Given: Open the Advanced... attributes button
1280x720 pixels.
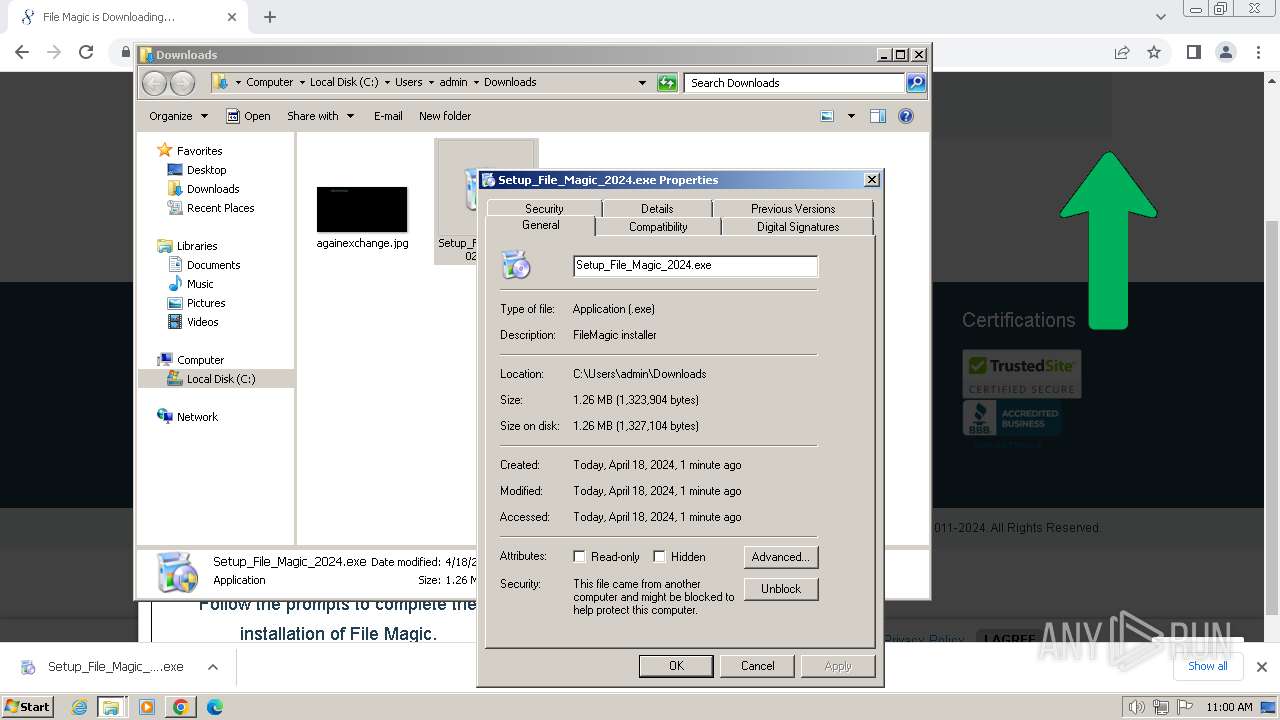Looking at the screenshot, I should click(x=781, y=557).
